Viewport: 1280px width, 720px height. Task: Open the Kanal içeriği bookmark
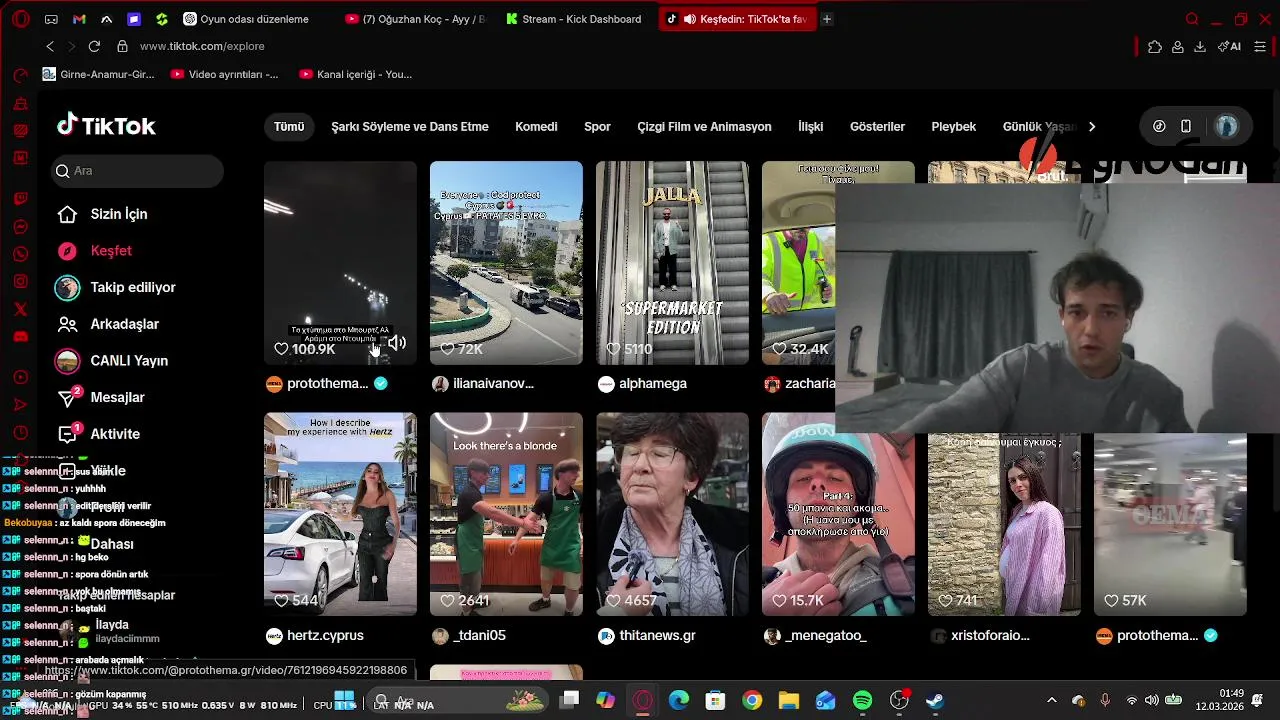pyautogui.click(x=356, y=74)
